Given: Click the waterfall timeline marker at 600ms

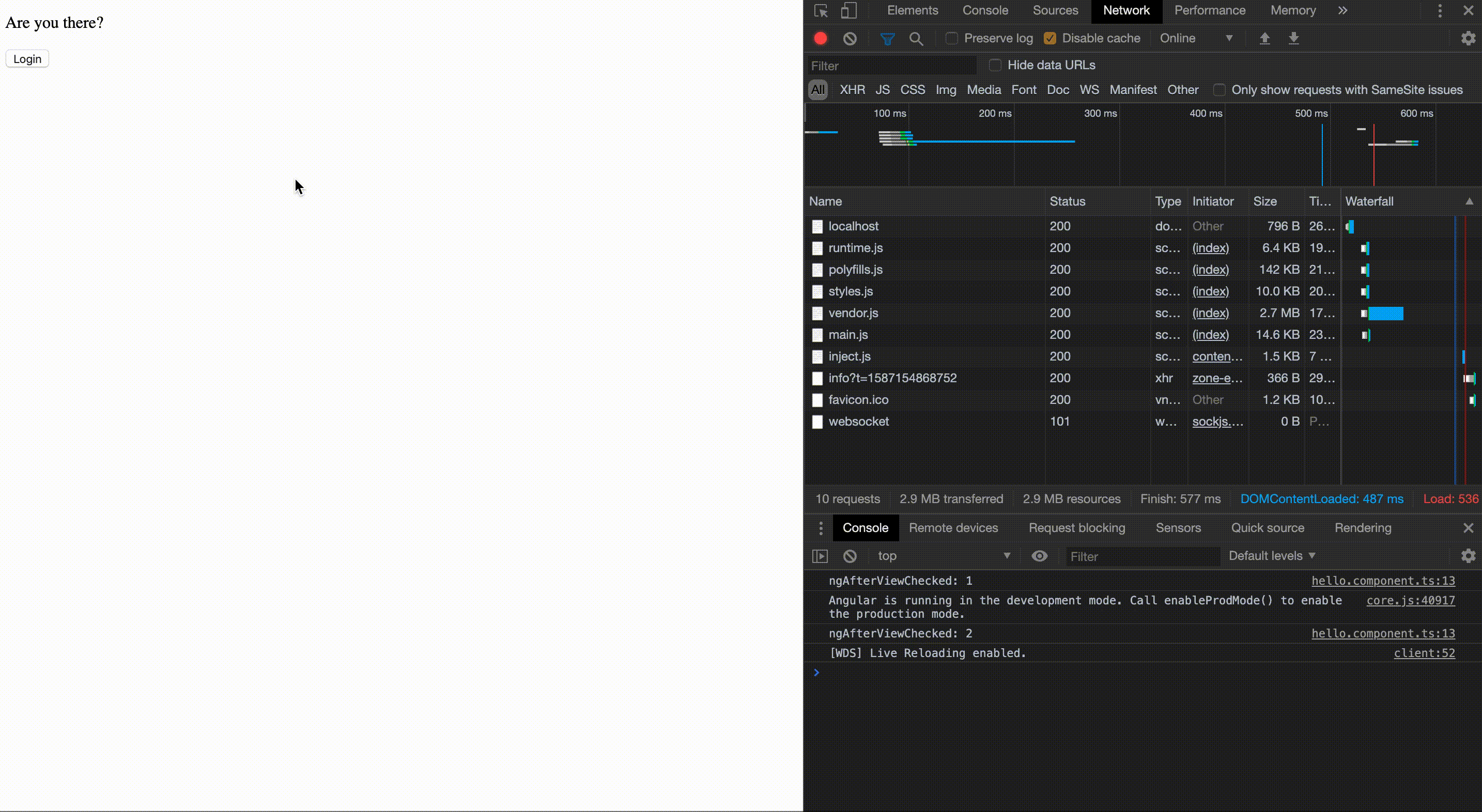Looking at the screenshot, I should (1416, 113).
